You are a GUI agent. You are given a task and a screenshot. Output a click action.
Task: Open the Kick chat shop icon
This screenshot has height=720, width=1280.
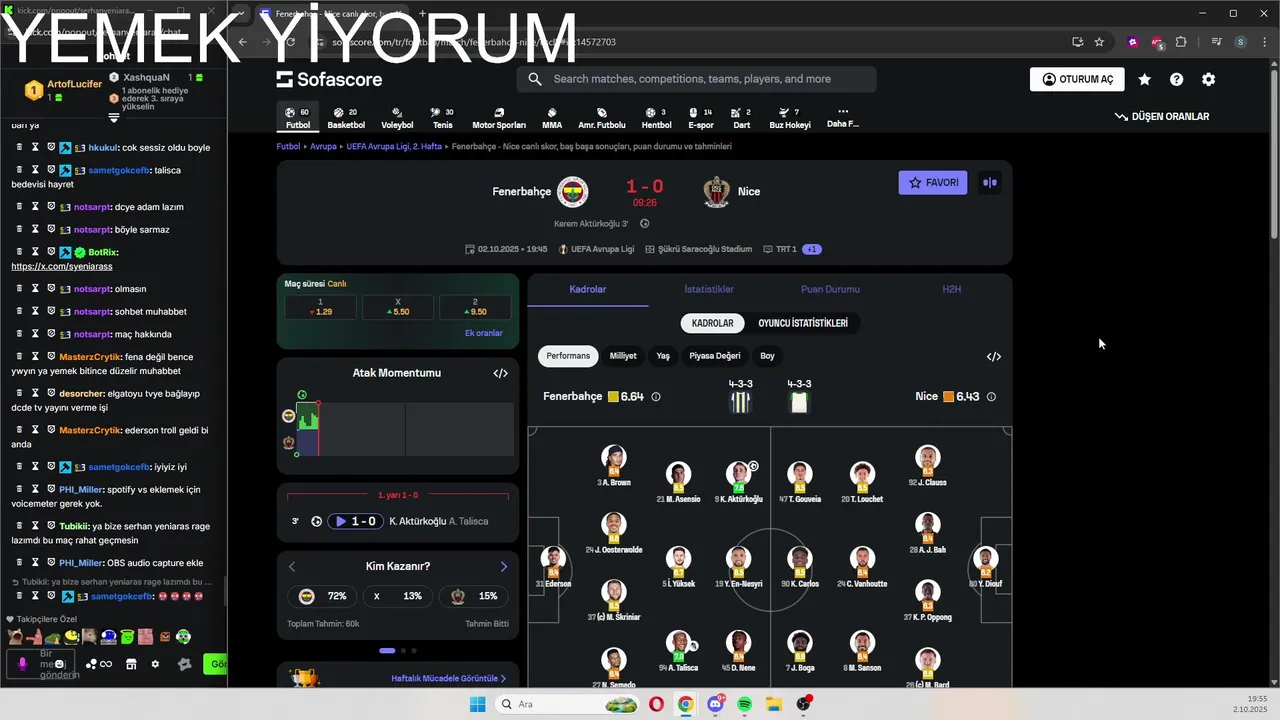pos(131,663)
